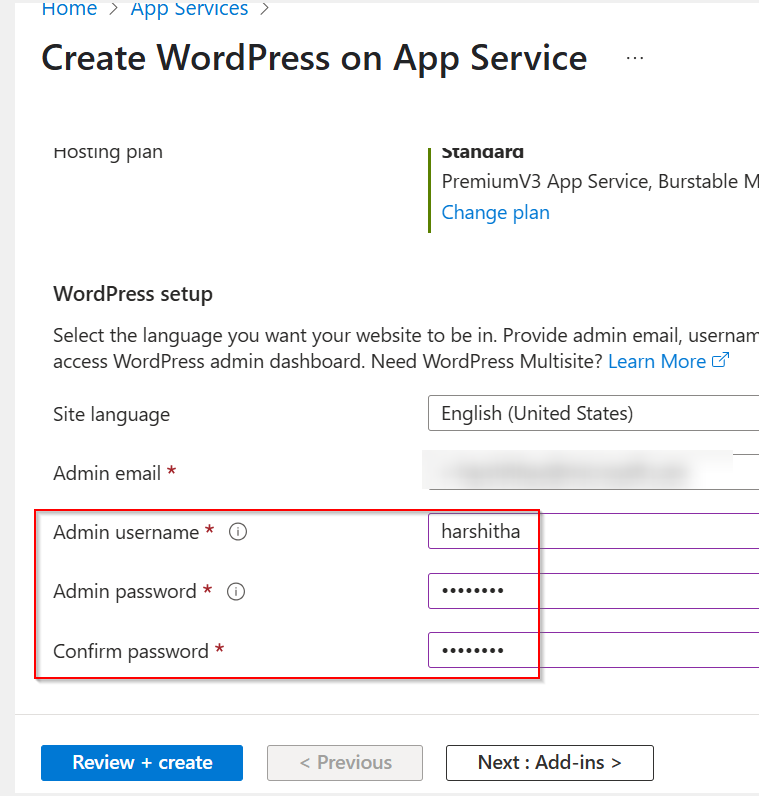Open the Home breadcrumb link

pos(69,9)
